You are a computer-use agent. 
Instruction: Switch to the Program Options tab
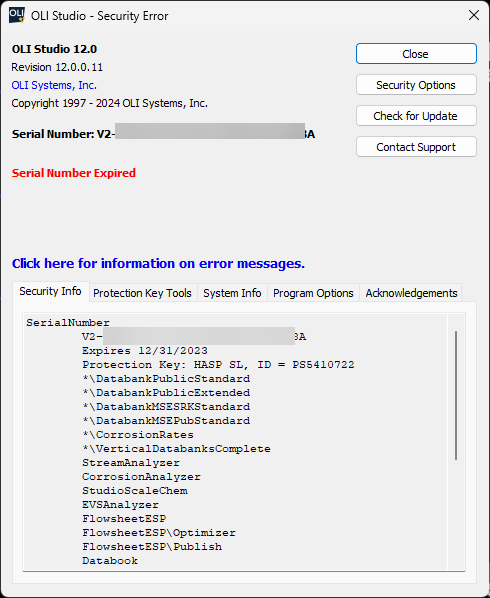click(313, 293)
